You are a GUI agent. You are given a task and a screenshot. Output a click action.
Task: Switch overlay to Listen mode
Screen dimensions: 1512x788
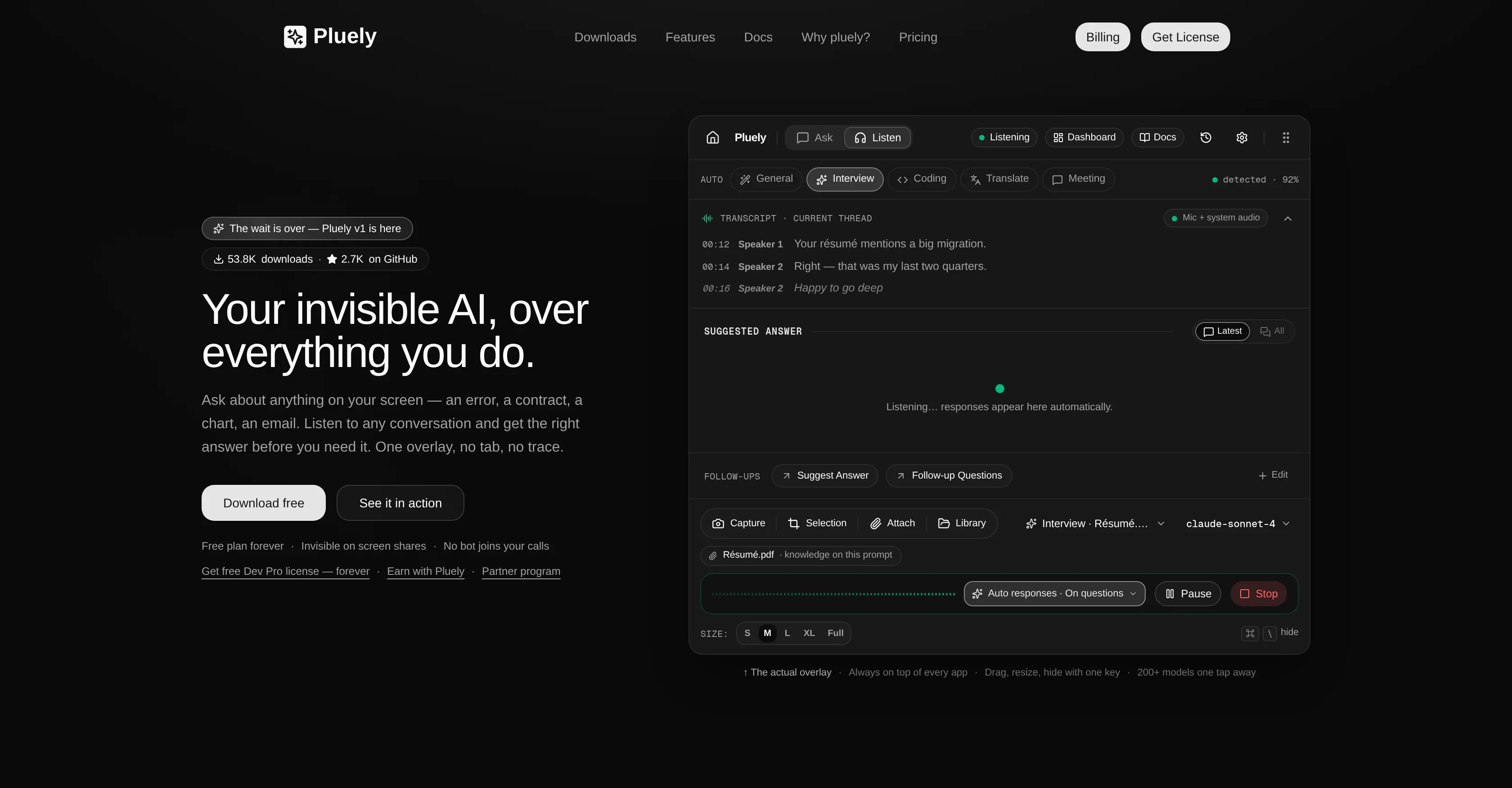point(877,138)
